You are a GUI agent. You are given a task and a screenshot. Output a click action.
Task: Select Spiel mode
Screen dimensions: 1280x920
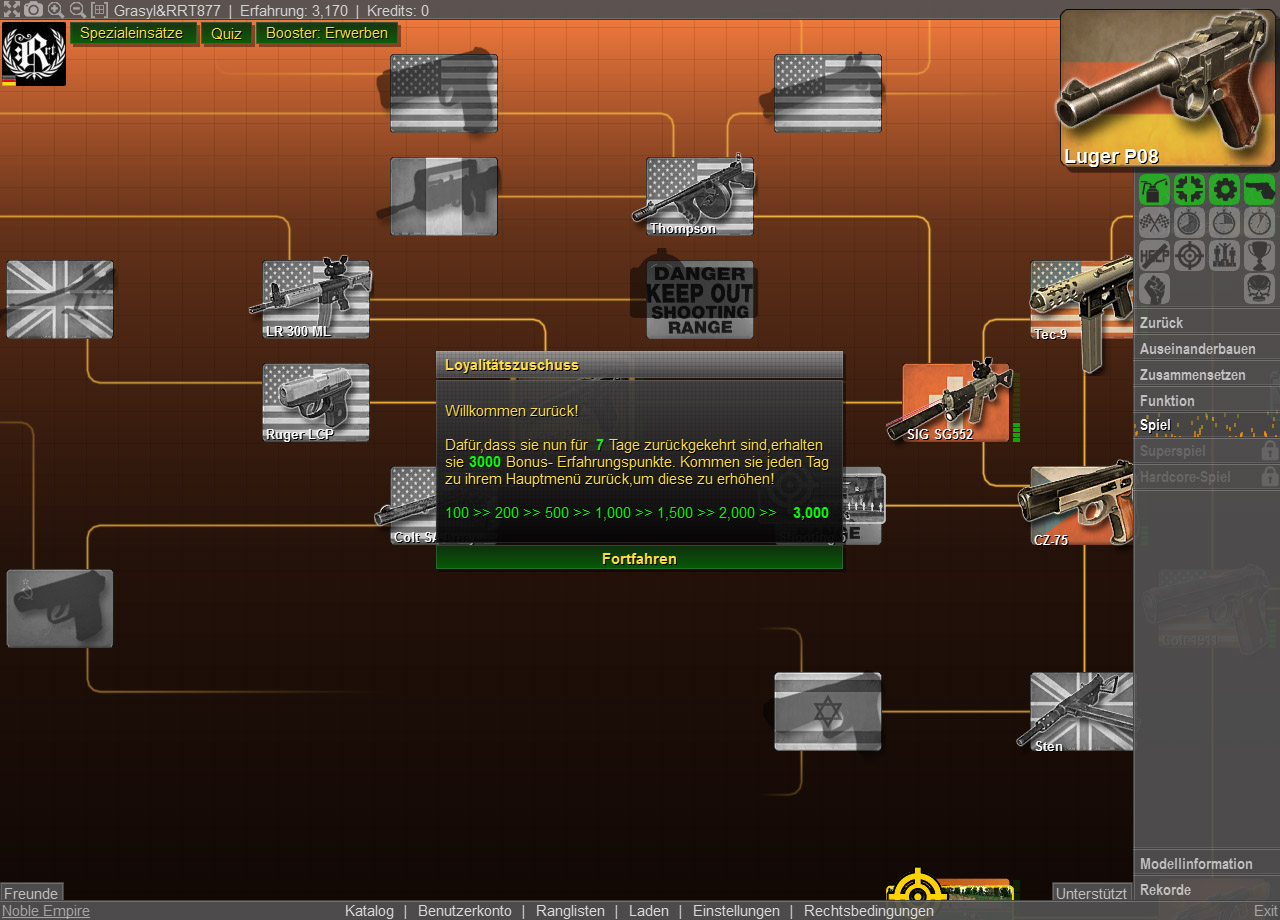tap(1206, 426)
